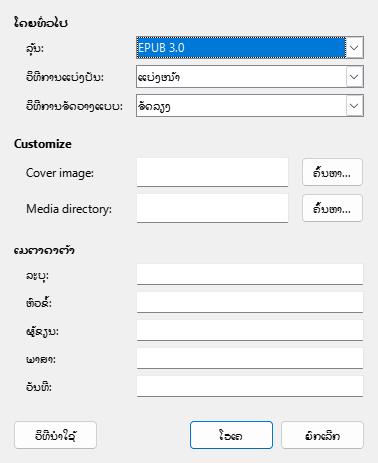Click the Cover image label
Image resolution: width=378 pixels, height=463 pixels.
pyautogui.click(x=60, y=173)
